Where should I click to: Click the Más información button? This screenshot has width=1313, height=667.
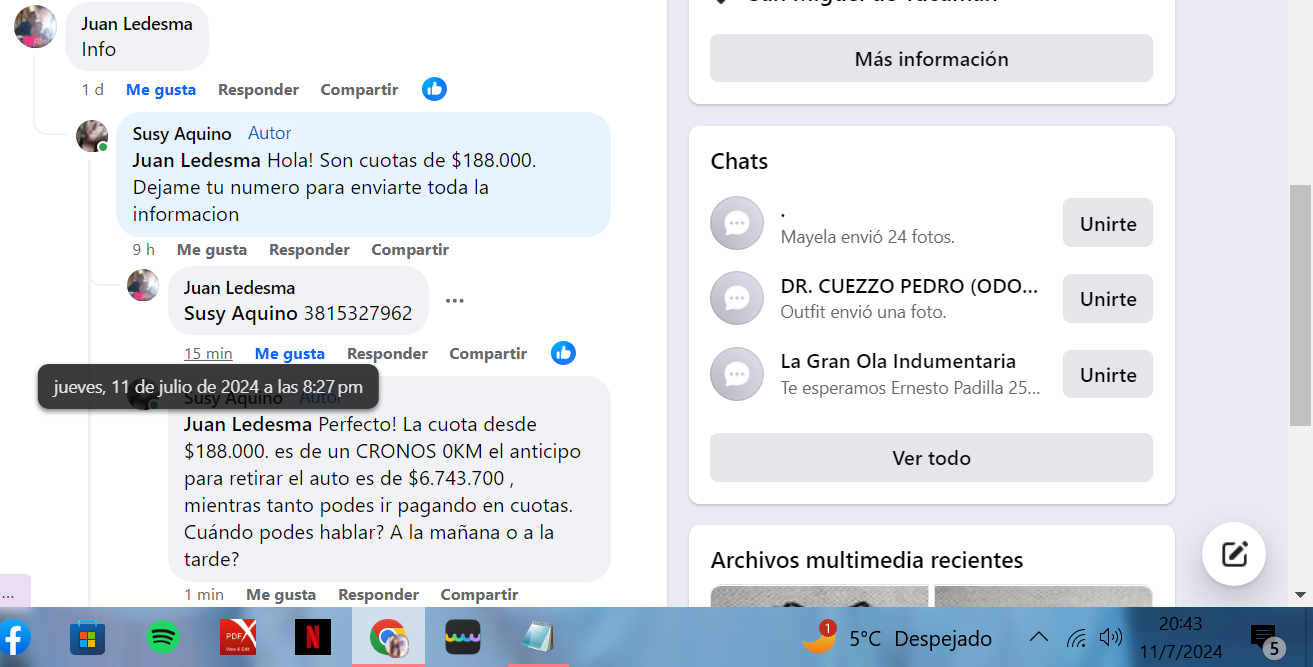click(931, 59)
